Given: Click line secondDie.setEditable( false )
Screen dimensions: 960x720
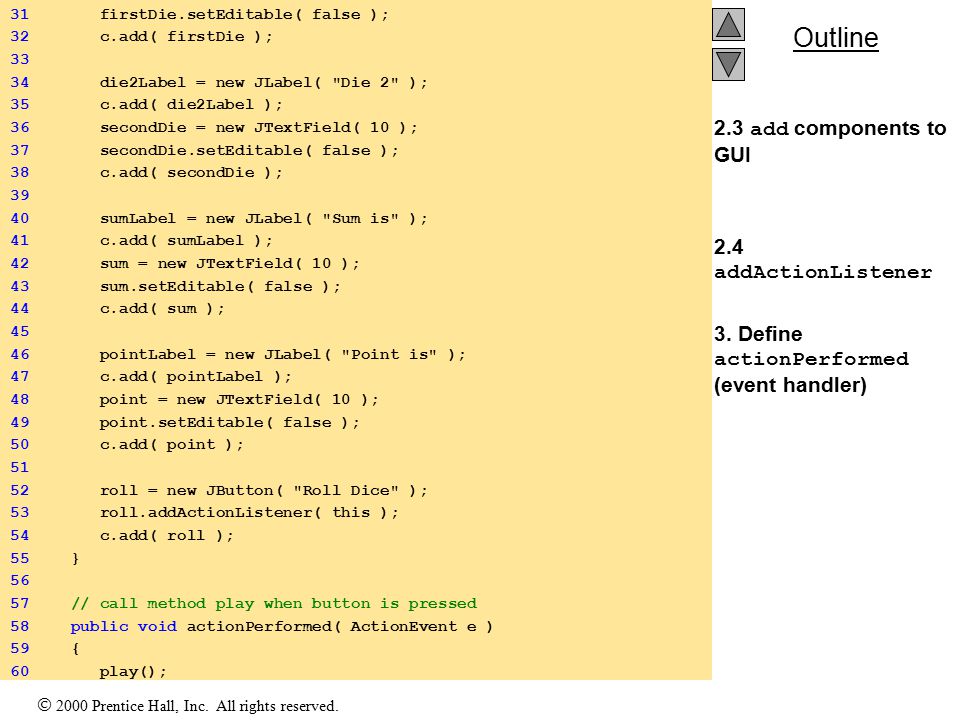Looking at the screenshot, I should (x=249, y=150).
